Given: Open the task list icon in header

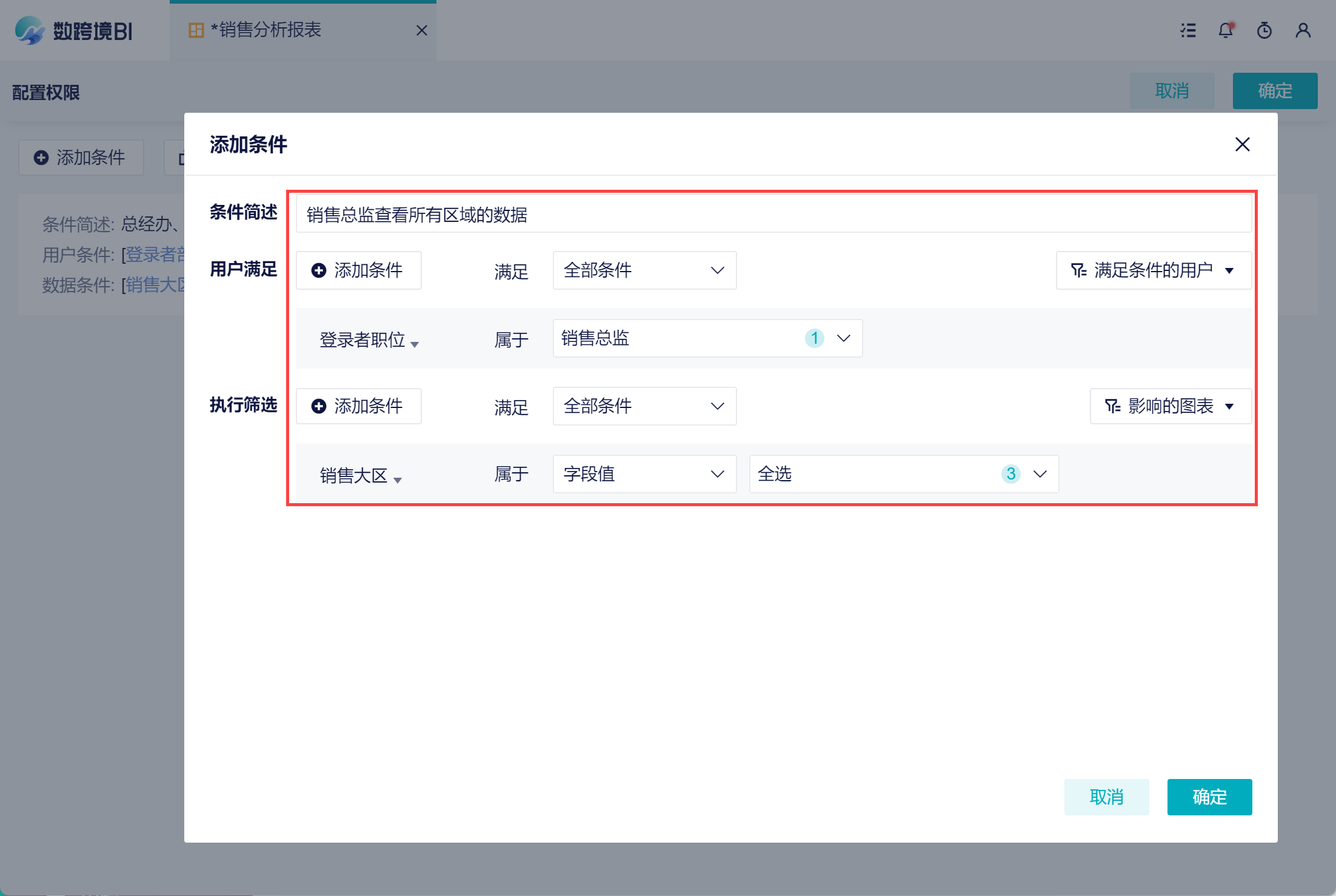Looking at the screenshot, I should click(1188, 30).
